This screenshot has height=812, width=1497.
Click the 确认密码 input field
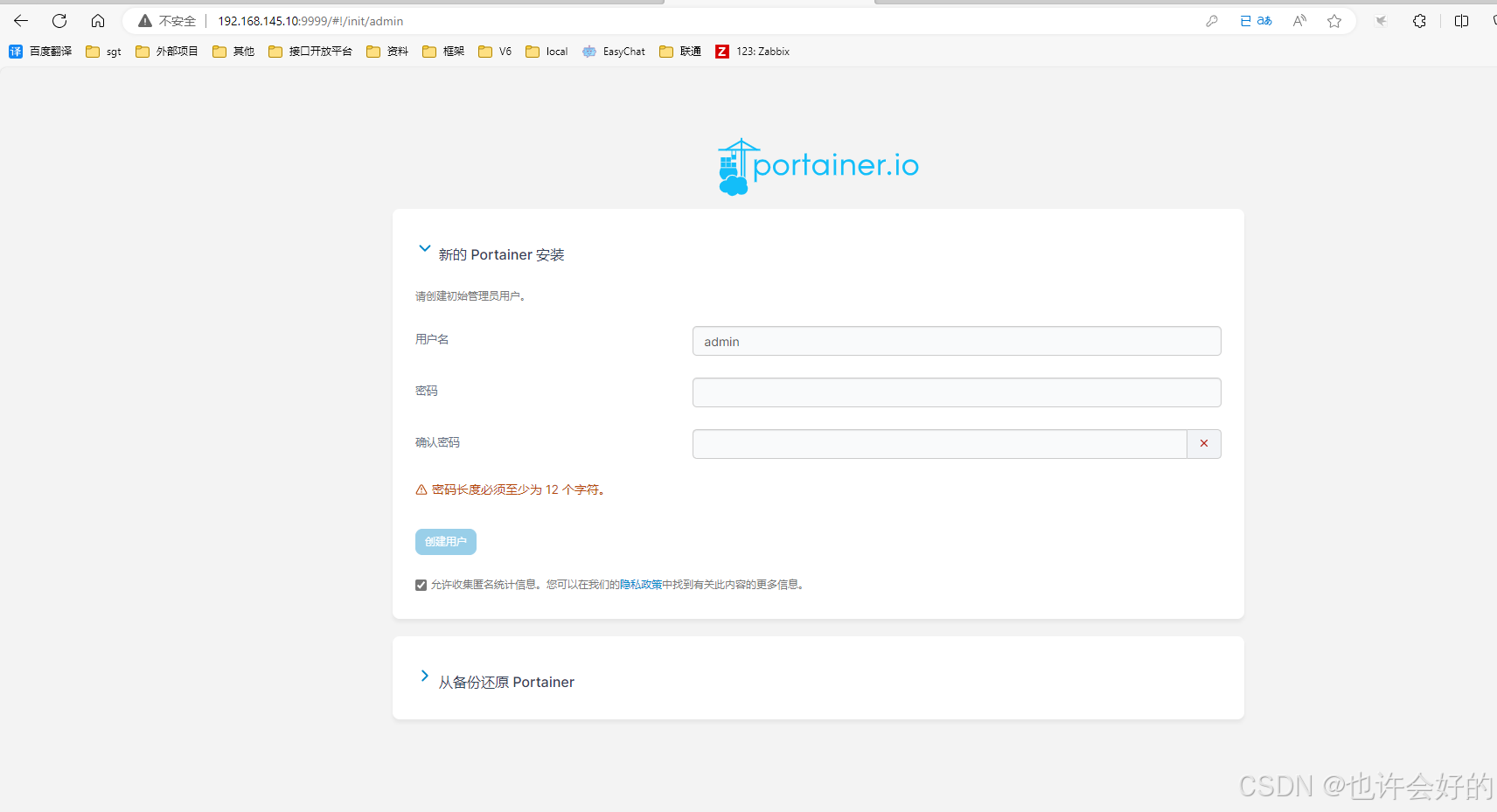pyautogui.click(x=939, y=444)
